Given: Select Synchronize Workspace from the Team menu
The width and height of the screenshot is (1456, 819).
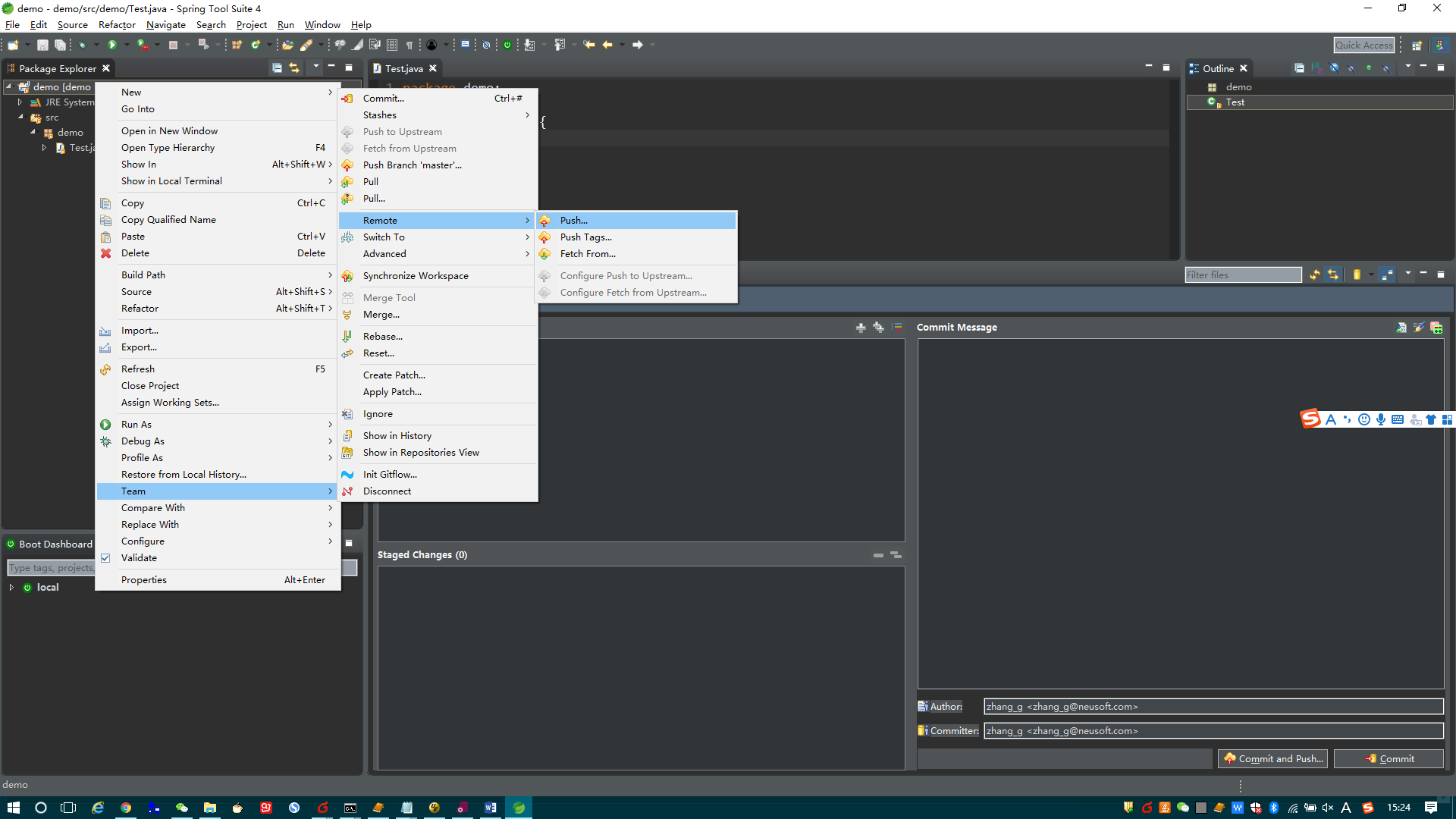Looking at the screenshot, I should click(x=416, y=275).
